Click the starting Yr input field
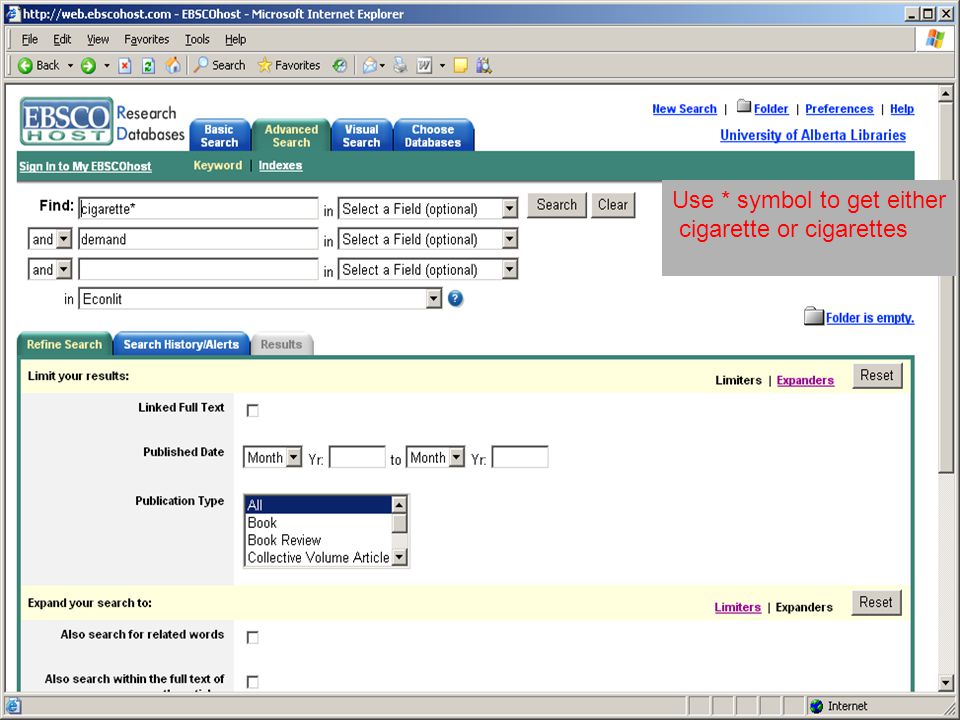 click(358, 457)
